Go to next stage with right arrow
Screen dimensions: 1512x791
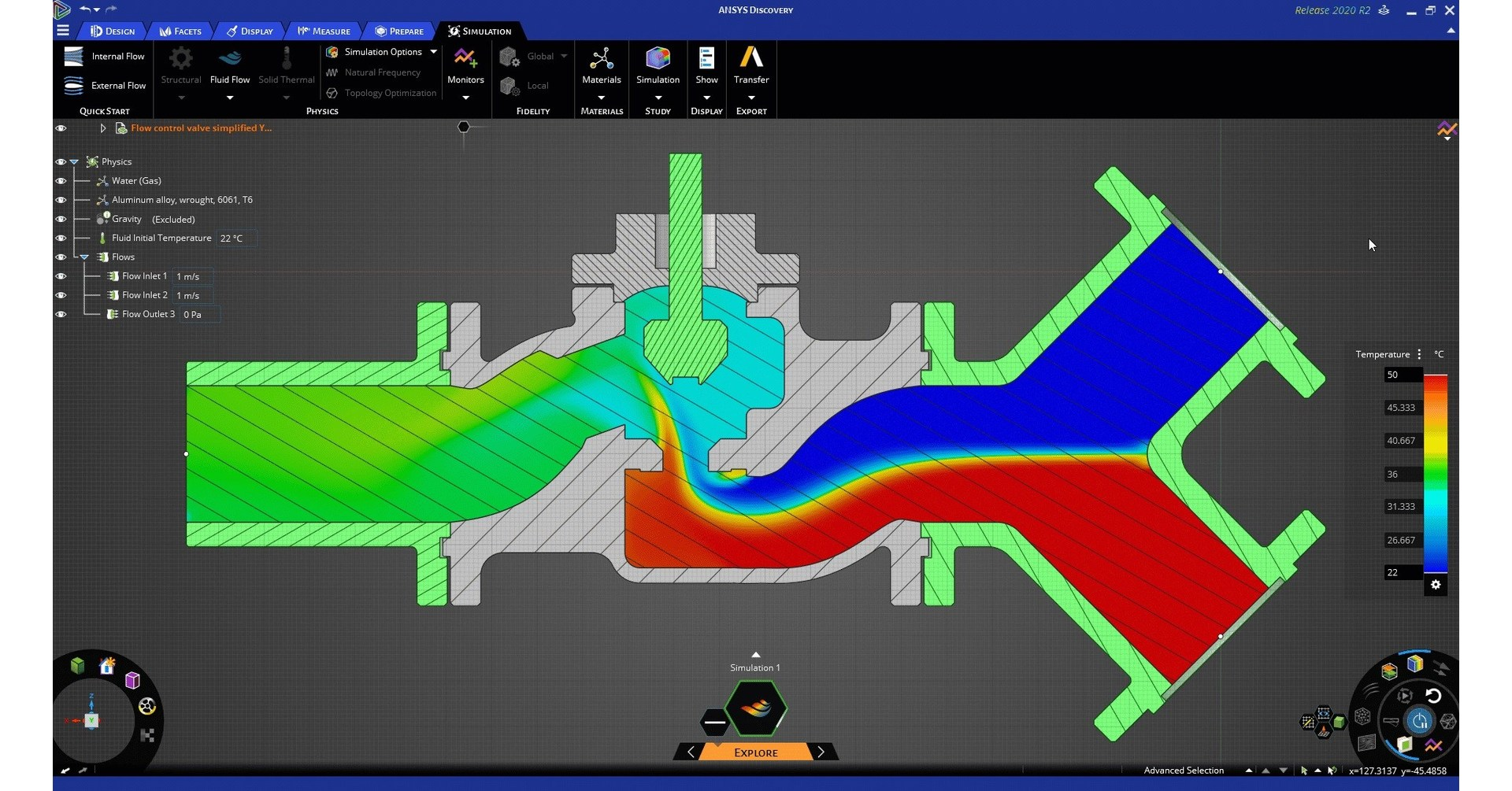point(821,752)
